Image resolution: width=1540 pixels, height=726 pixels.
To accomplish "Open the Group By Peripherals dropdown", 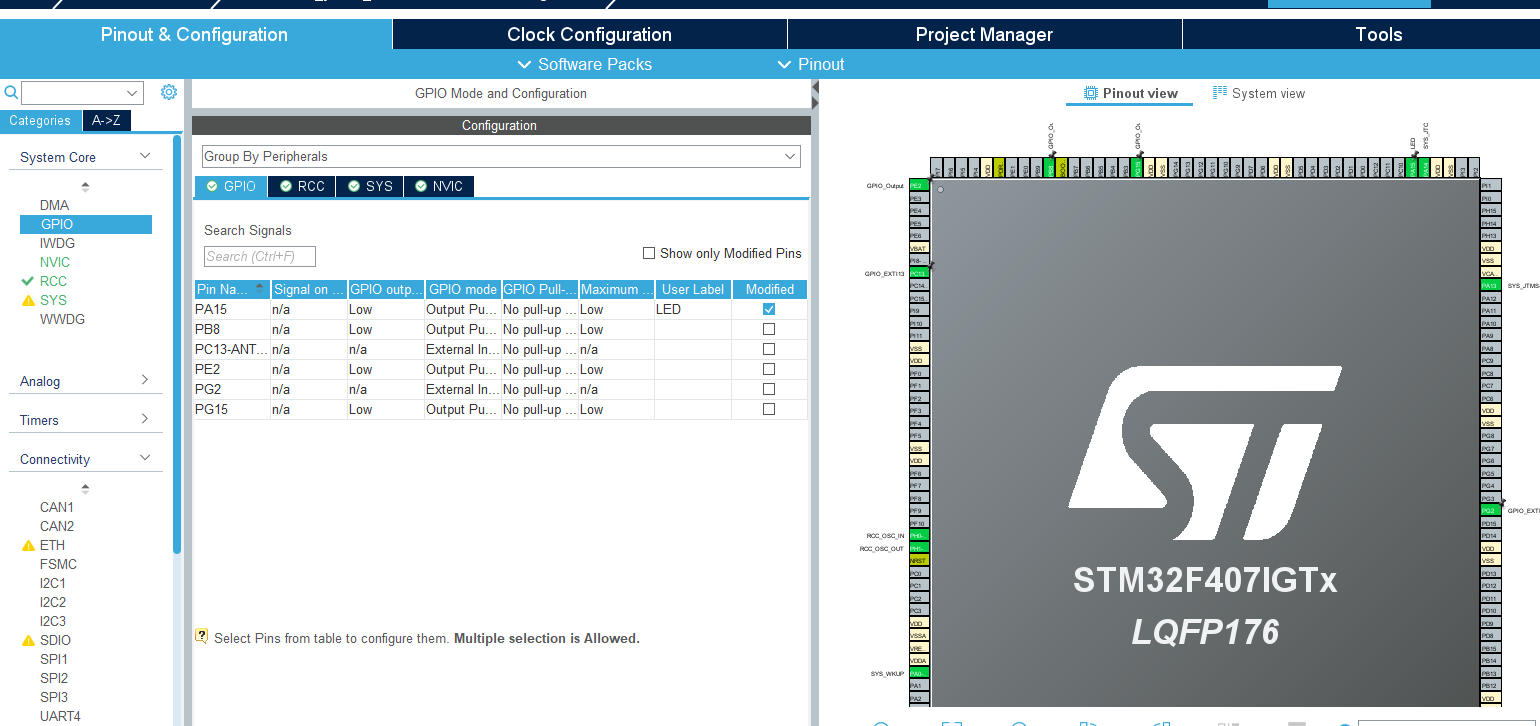I will 501,156.
